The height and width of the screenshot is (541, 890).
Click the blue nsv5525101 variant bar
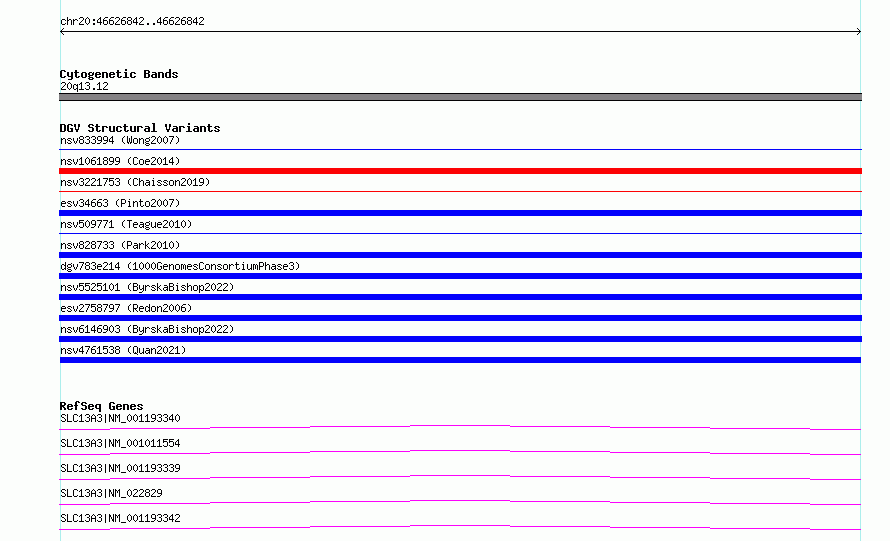coord(460,297)
